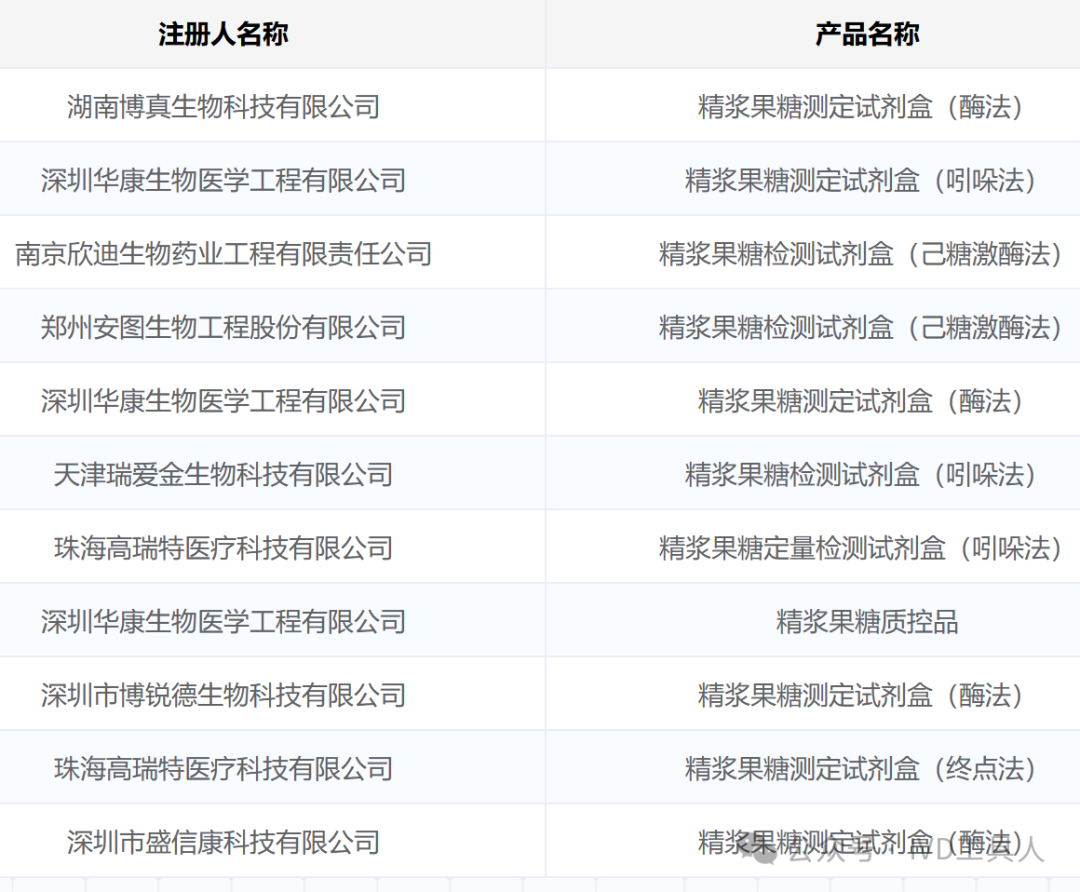Click the 注册人名称 column header
The width and height of the screenshot is (1080, 892).
pyautogui.click(x=222, y=33)
